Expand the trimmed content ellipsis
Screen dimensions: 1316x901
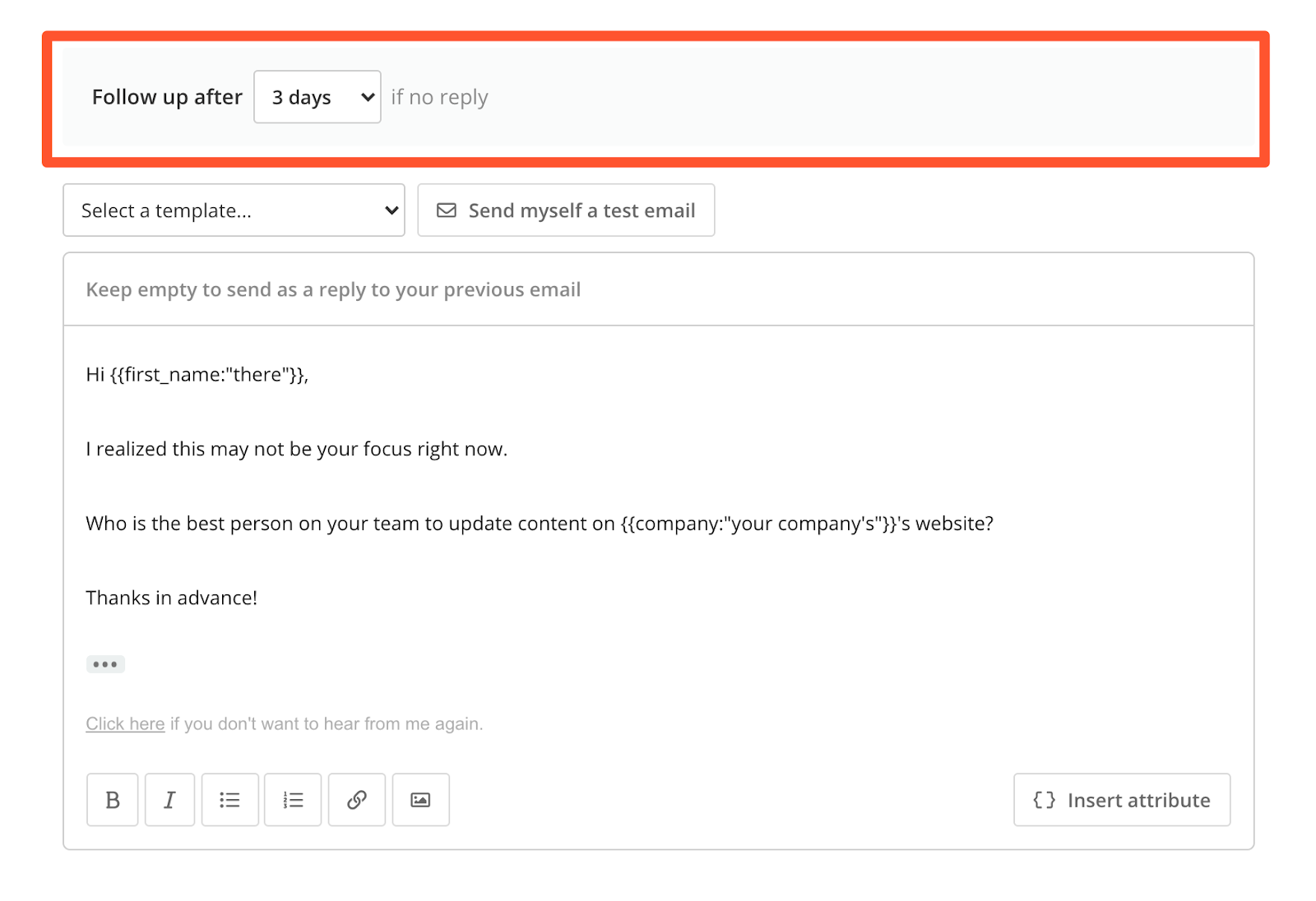[x=105, y=664]
